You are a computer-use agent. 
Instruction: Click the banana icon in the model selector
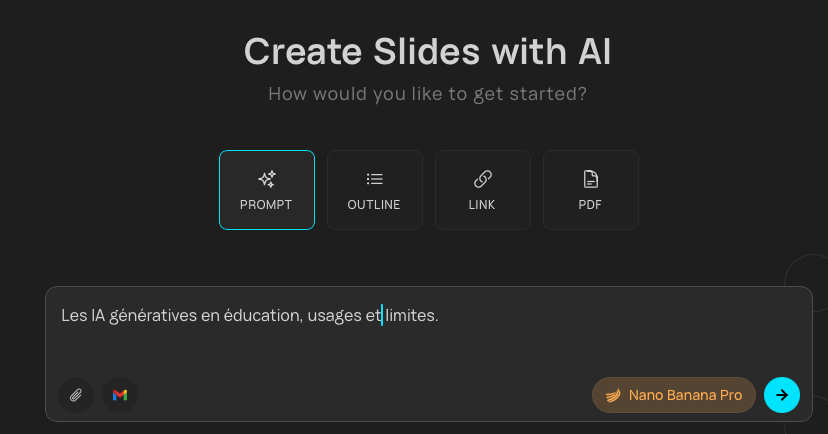tap(613, 395)
